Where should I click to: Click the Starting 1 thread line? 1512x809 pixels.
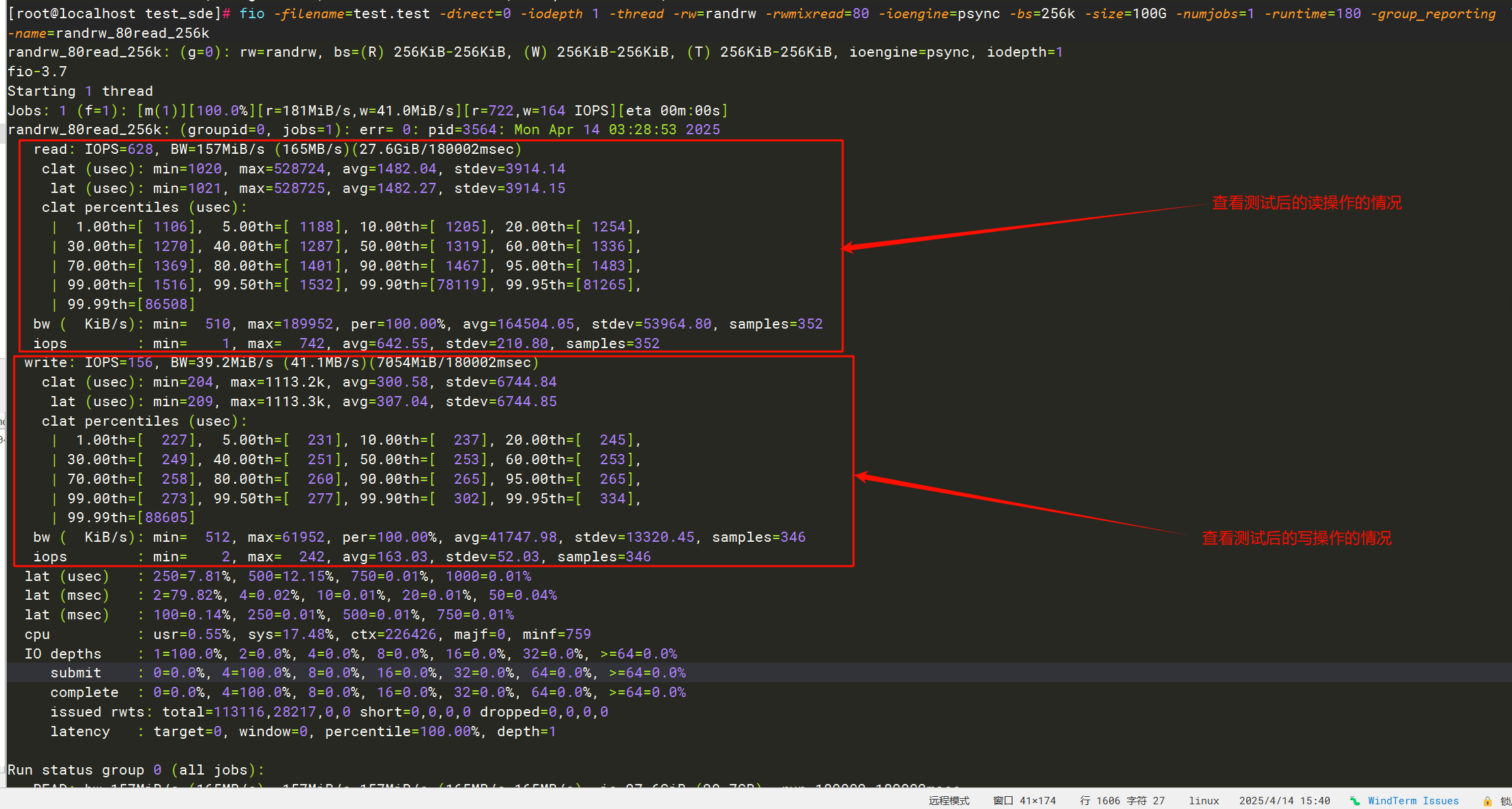(80, 91)
